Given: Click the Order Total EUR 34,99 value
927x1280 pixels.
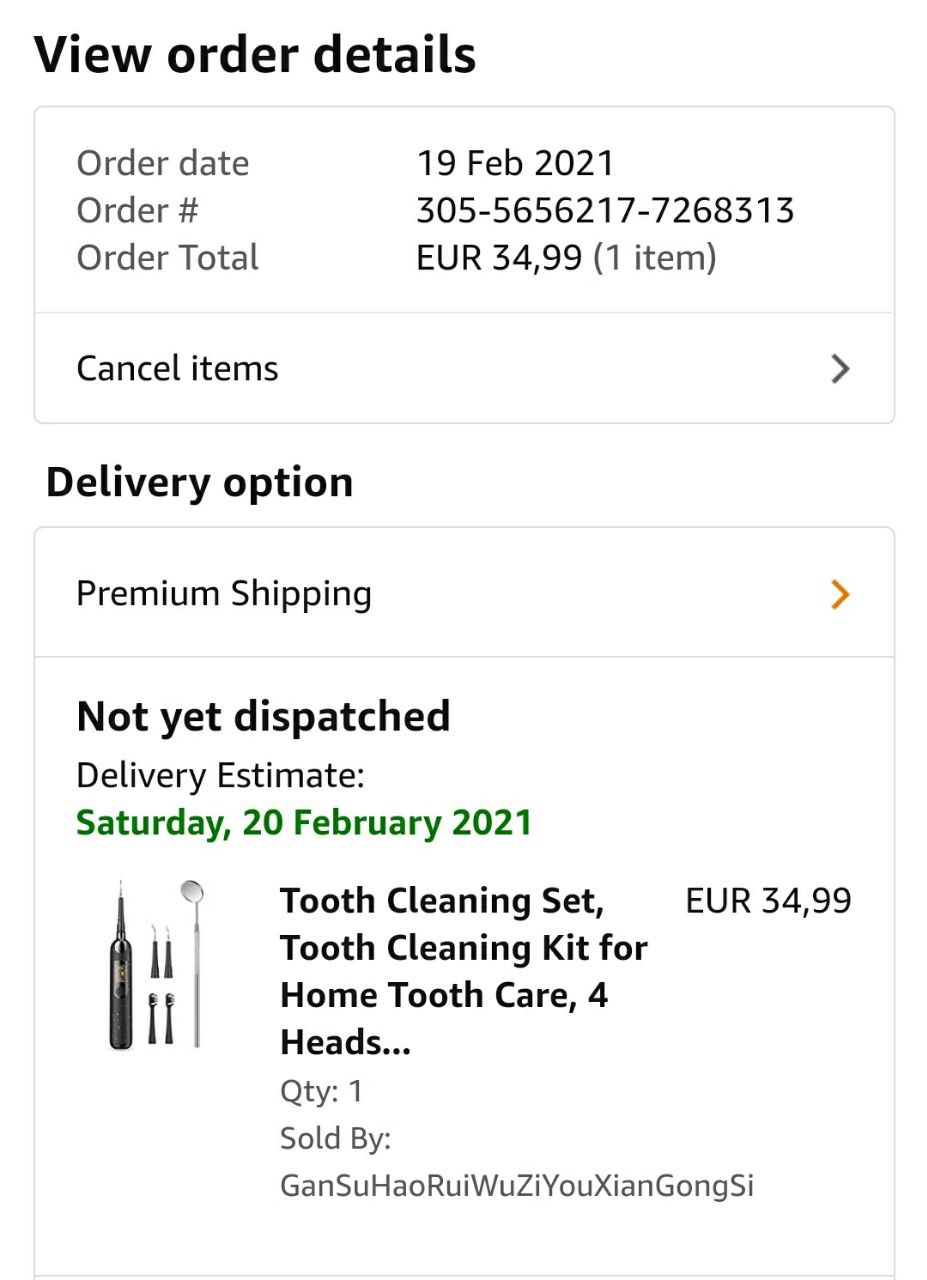Looking at the screenshot, I should click(499, 258).
